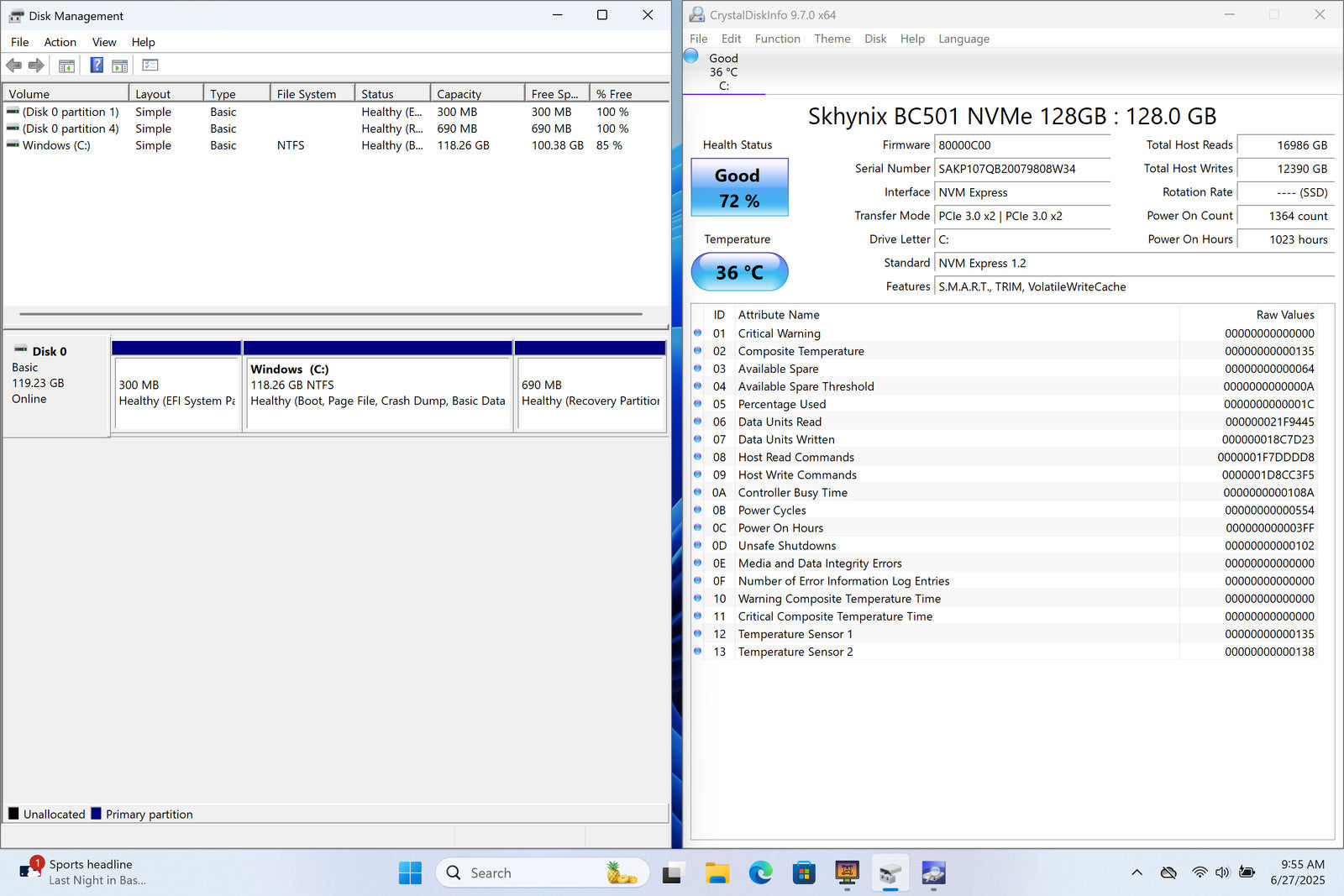Click the taskbar Search box
1344x896 pixels.
coord(543,873)
